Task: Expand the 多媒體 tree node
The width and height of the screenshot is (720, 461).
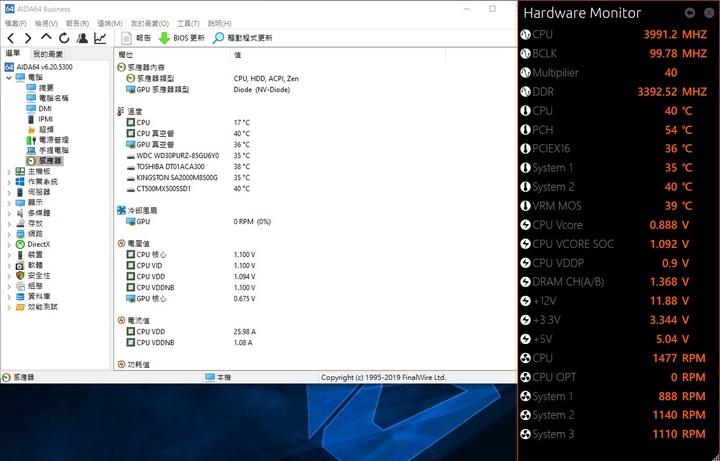Action: pyautogui.click(x=9, y=213)
